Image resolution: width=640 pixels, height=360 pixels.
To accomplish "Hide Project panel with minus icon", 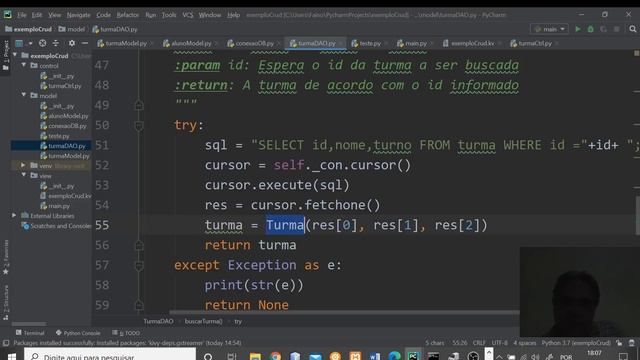I will click(x=84, y=43).
